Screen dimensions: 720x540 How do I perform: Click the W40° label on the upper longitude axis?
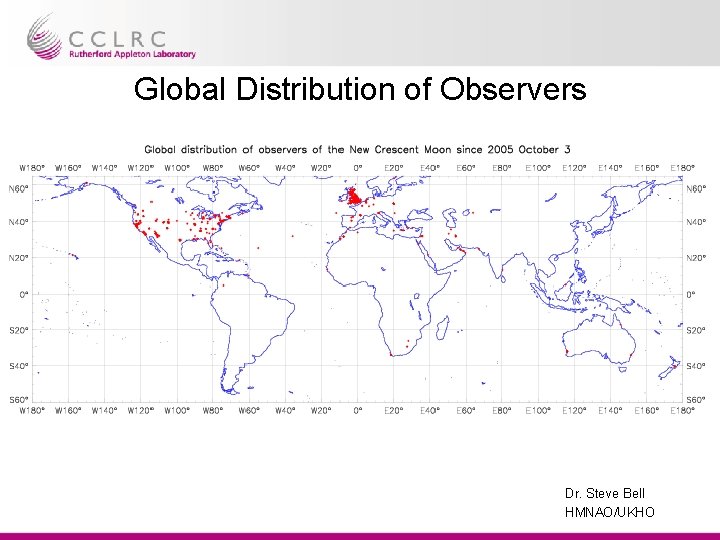(x=285, y=168)
